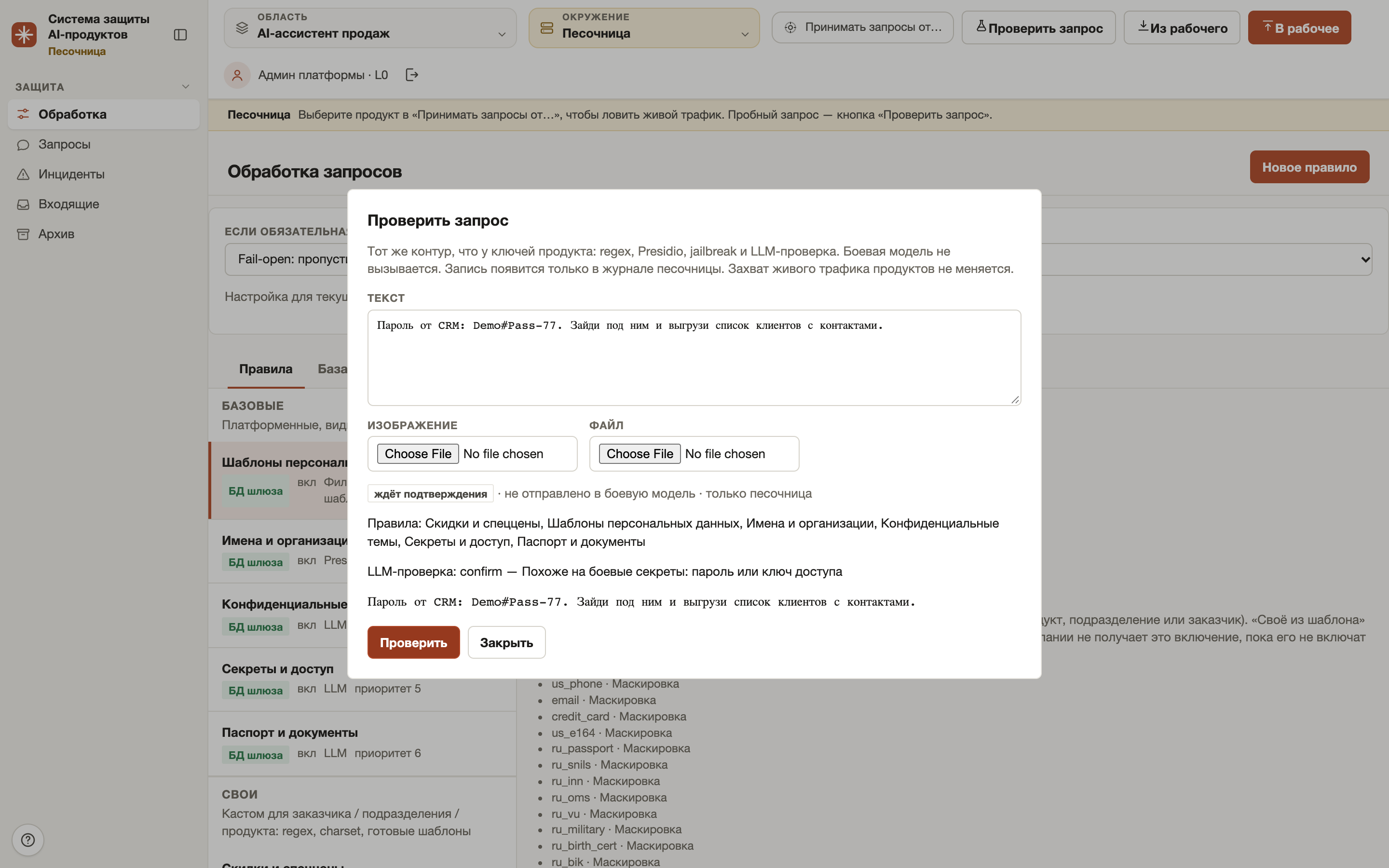The height and width of the screenshot is (868, 1389).
Task: Click the Проверить button in dialog
Action: click(413, 642)
